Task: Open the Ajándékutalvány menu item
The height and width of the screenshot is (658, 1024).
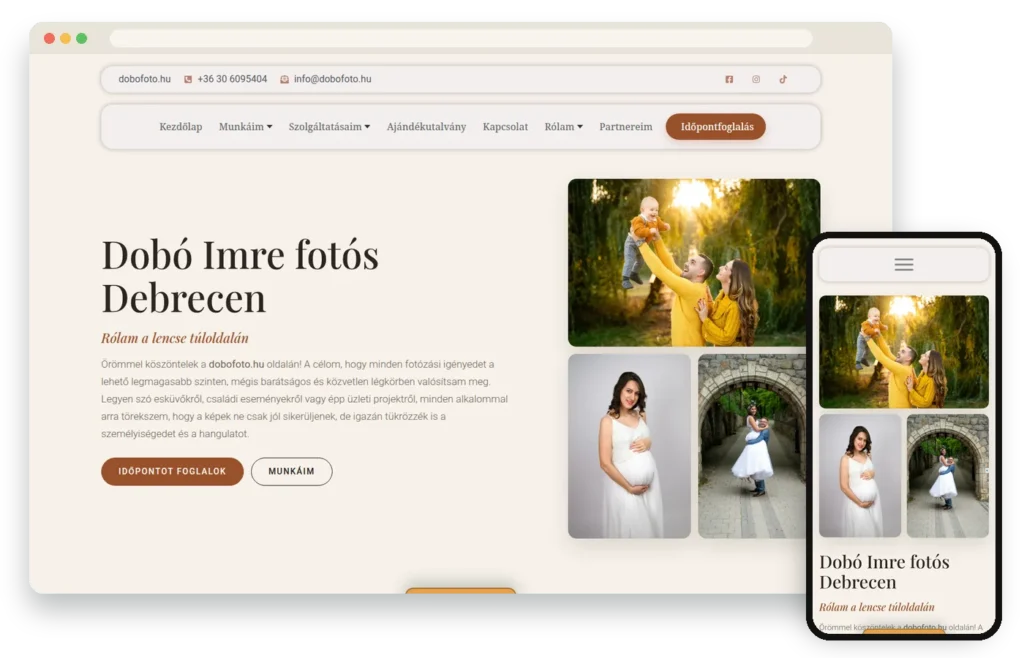Action: click(x=426, y=127)
